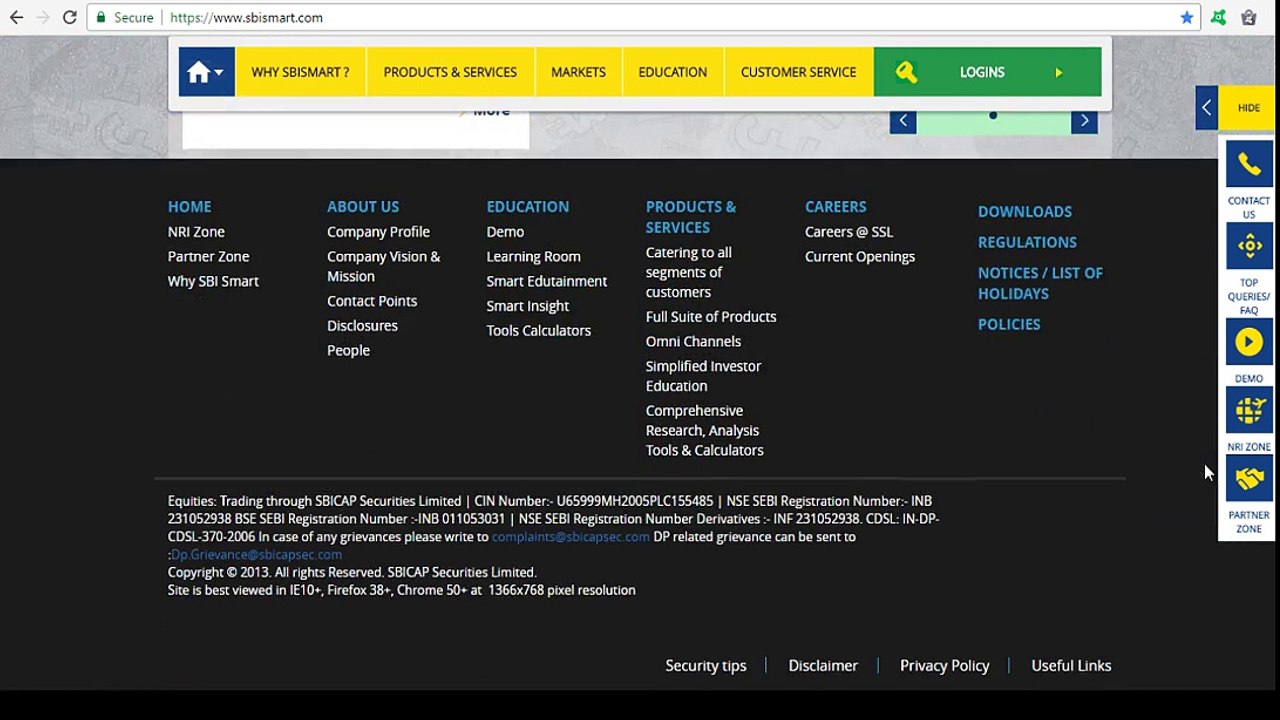
Task: Open NRI Zone footer link
Action: click(196, 232)
